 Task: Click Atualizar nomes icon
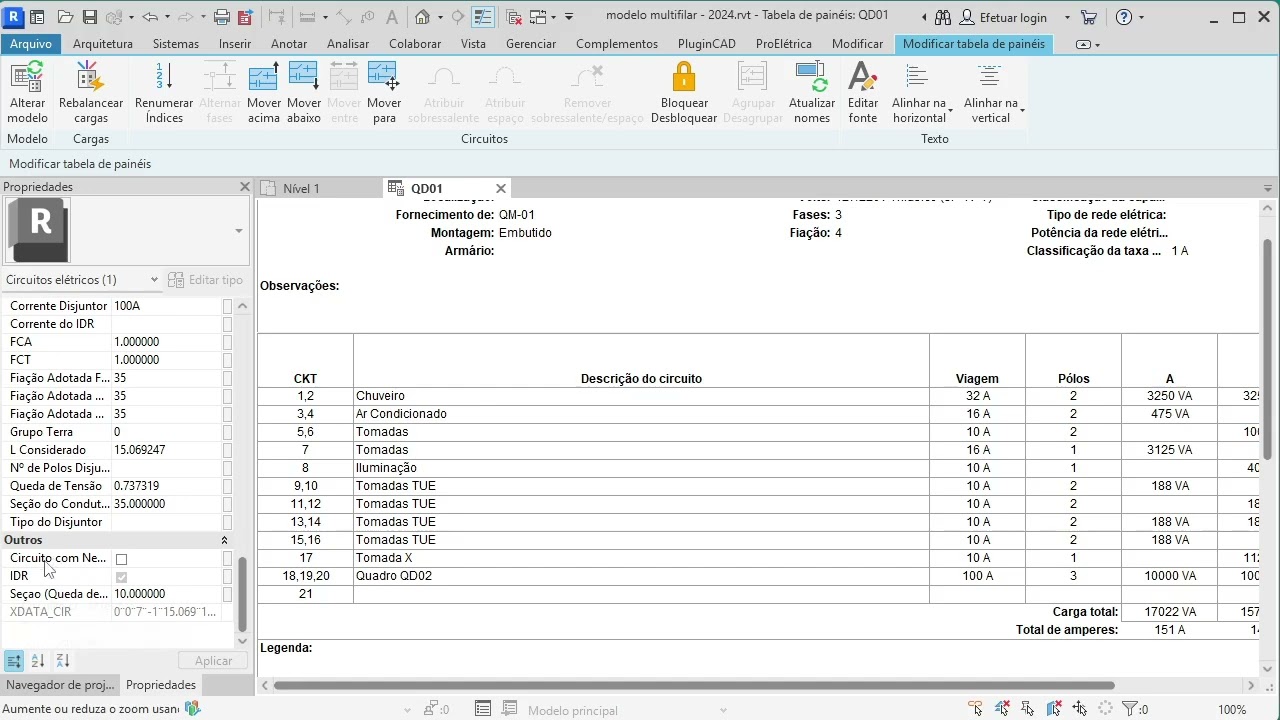point(811,77)
